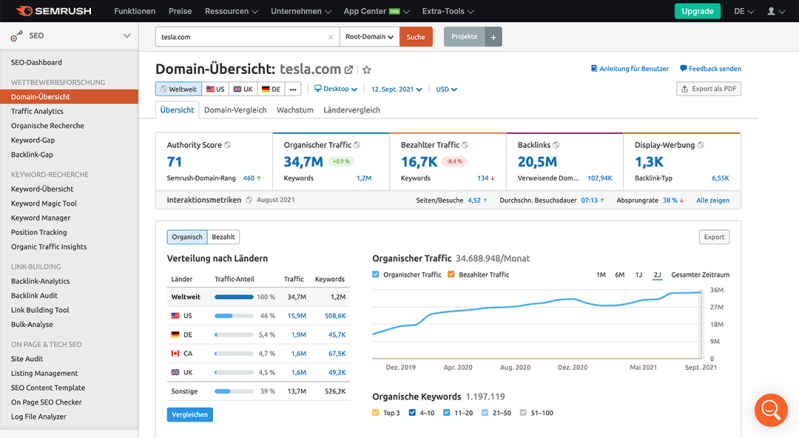
Task: Select US flag database
Action: (x=215, y=89)
